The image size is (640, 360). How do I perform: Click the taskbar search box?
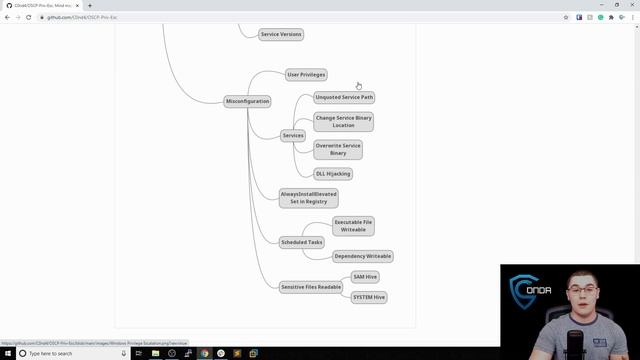pyautogui.click(x=73, y=353)
